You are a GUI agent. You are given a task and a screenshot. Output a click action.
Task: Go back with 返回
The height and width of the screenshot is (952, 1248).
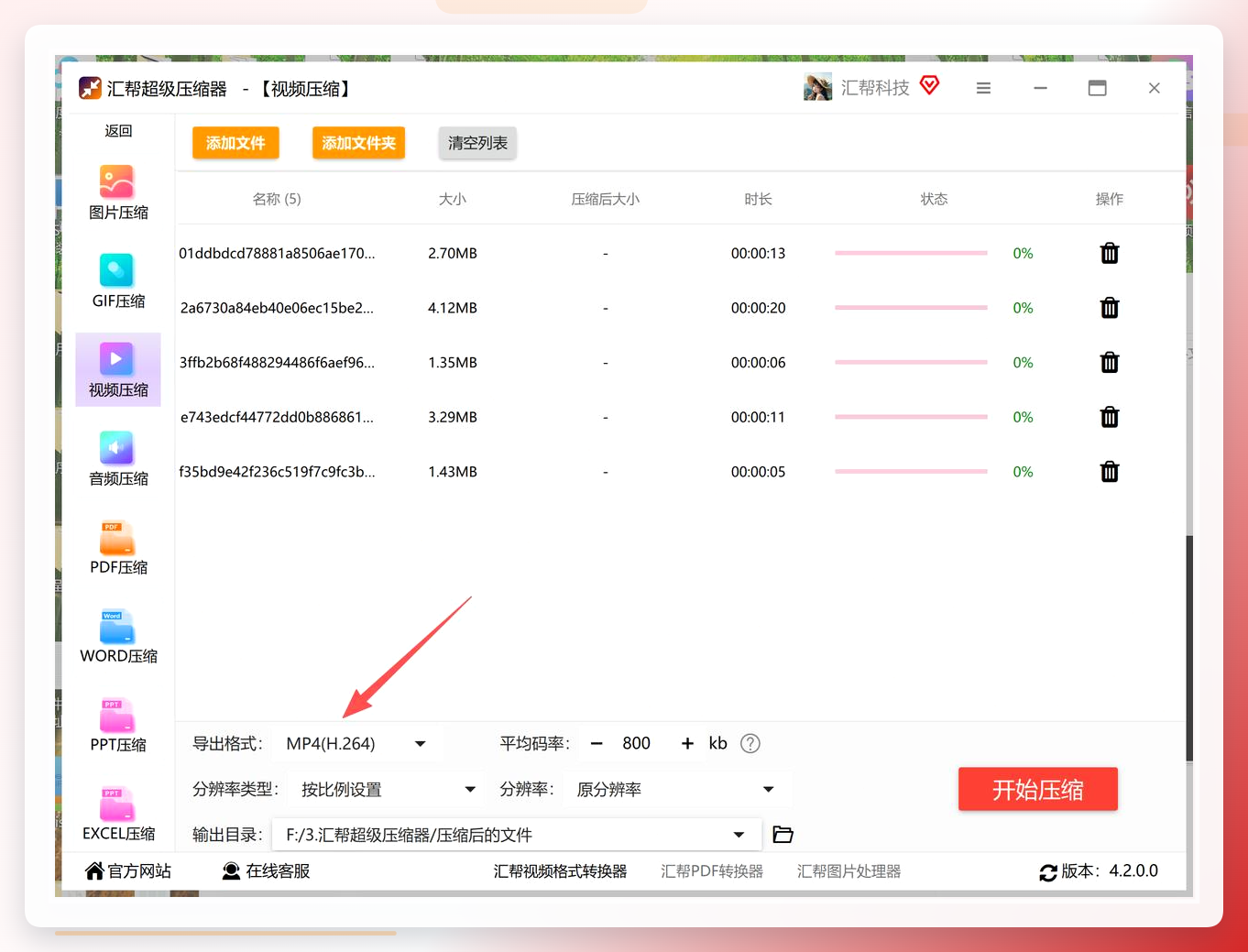pyautogui.click(x=118, y=131)
